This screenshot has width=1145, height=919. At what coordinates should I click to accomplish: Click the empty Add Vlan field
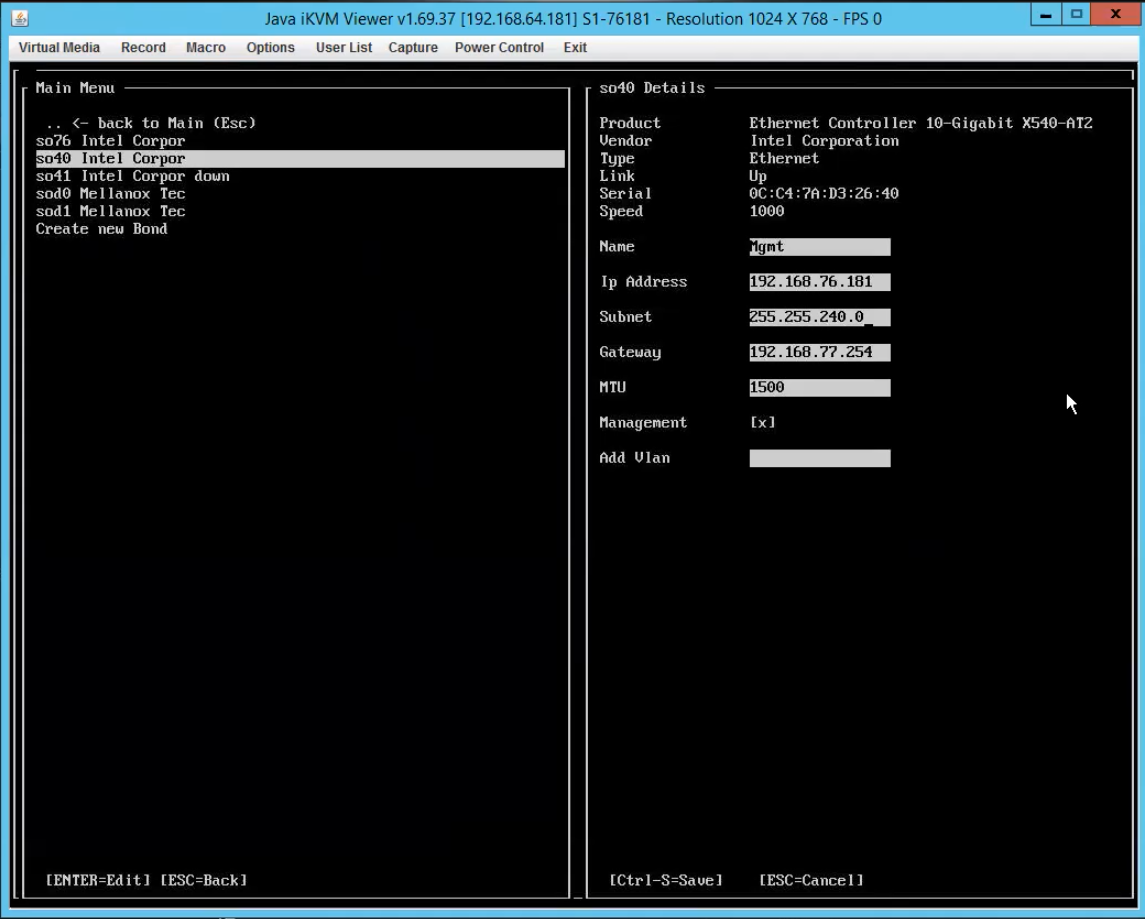coord(818,457)
